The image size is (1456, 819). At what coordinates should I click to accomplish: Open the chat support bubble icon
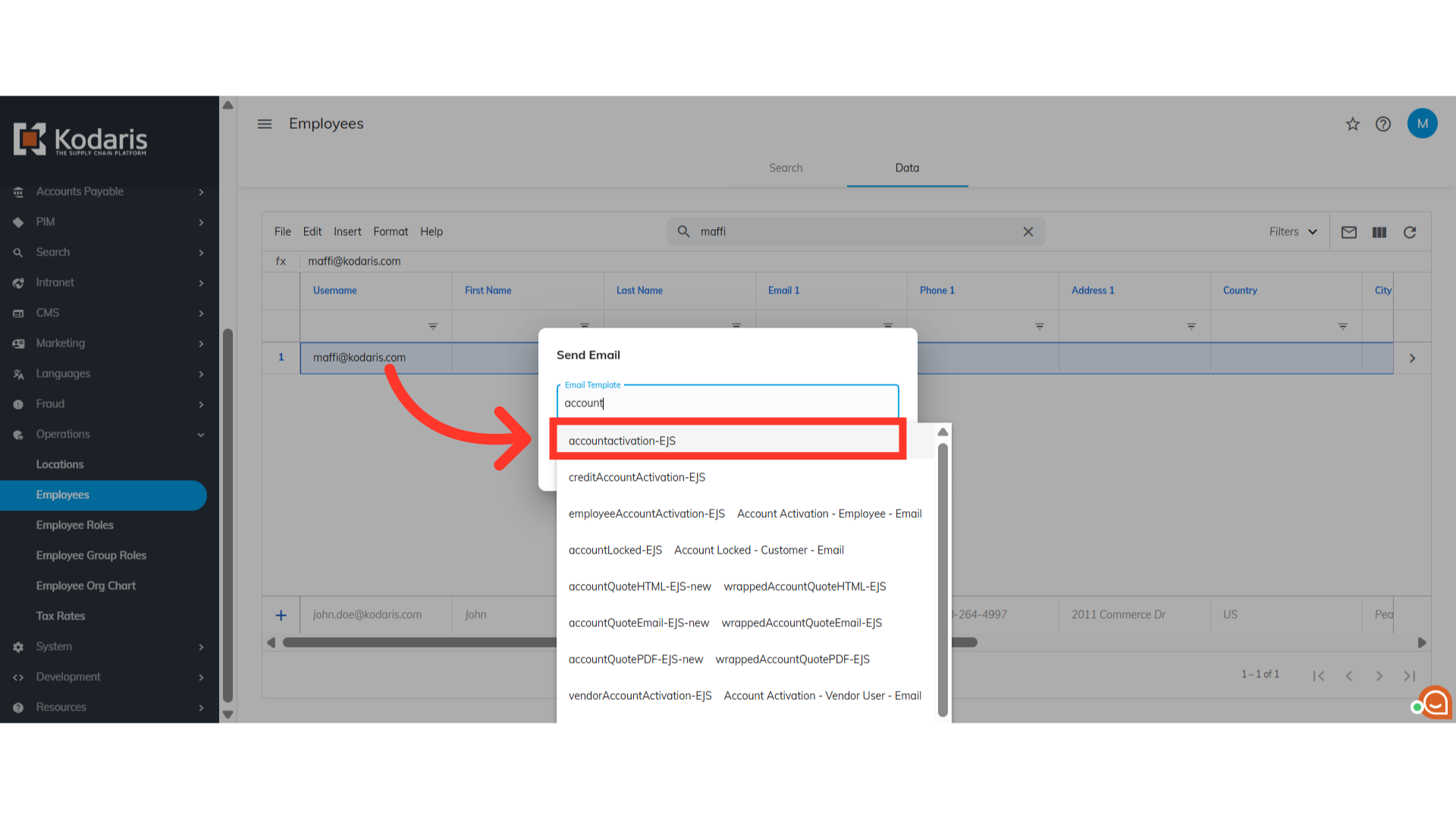(x=1434, y=703)
